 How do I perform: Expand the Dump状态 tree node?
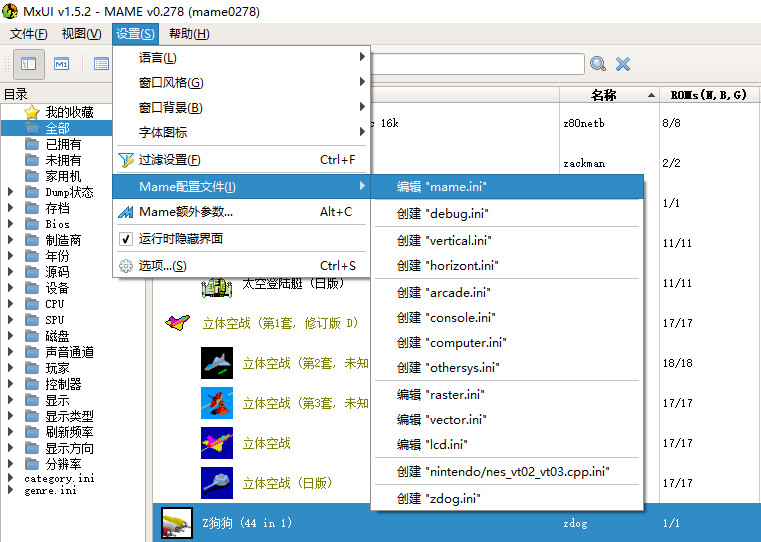(x=11, y=192)
